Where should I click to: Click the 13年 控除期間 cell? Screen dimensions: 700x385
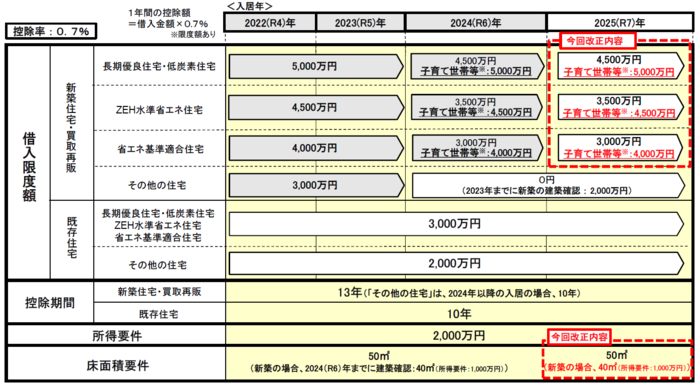(x=459, y=293)
